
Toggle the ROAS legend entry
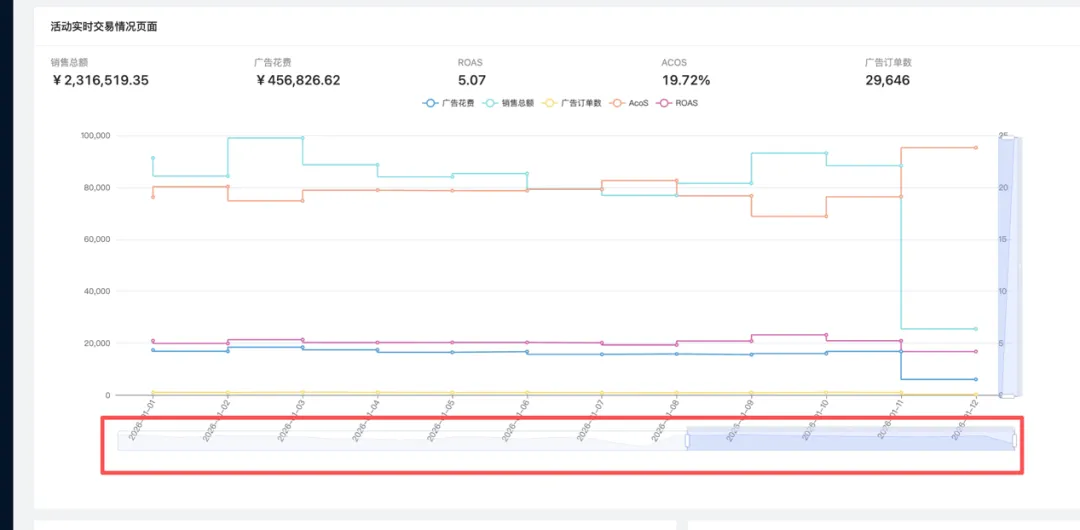[x=678, y=103]
